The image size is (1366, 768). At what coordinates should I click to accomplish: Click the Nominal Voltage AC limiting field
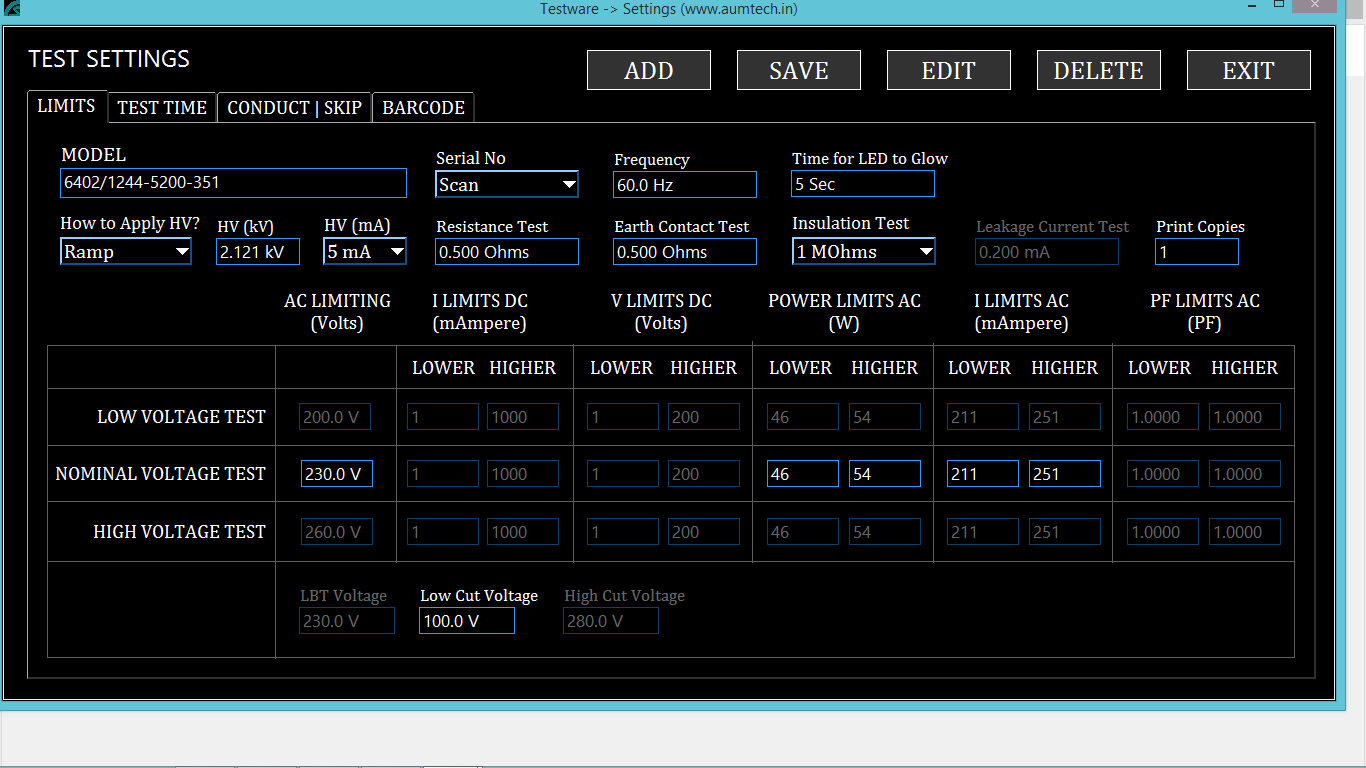pos(336,474)
